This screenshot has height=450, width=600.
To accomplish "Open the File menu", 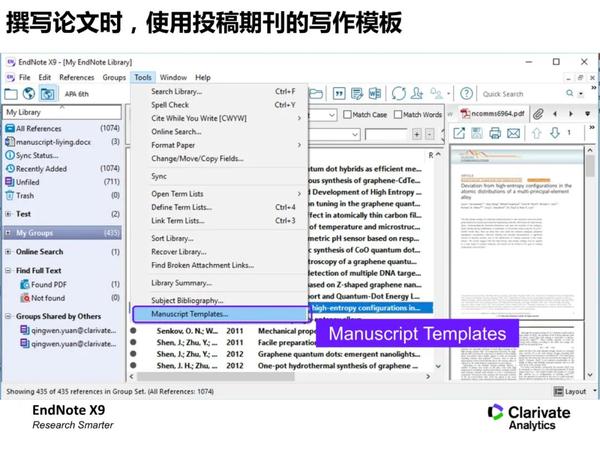I will [24, 77].
